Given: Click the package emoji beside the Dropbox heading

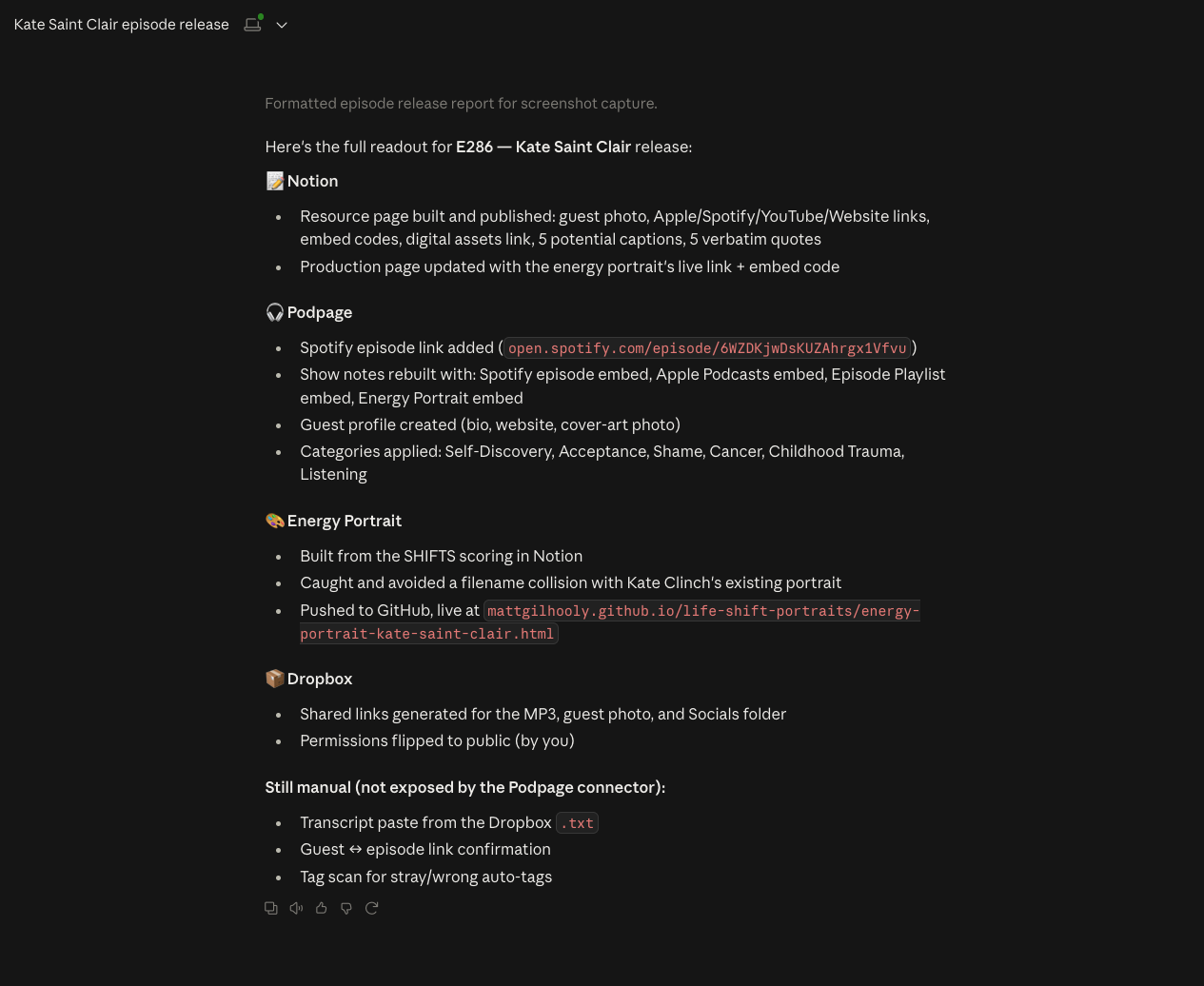Looking at the screenshot, I should (275, 679).
